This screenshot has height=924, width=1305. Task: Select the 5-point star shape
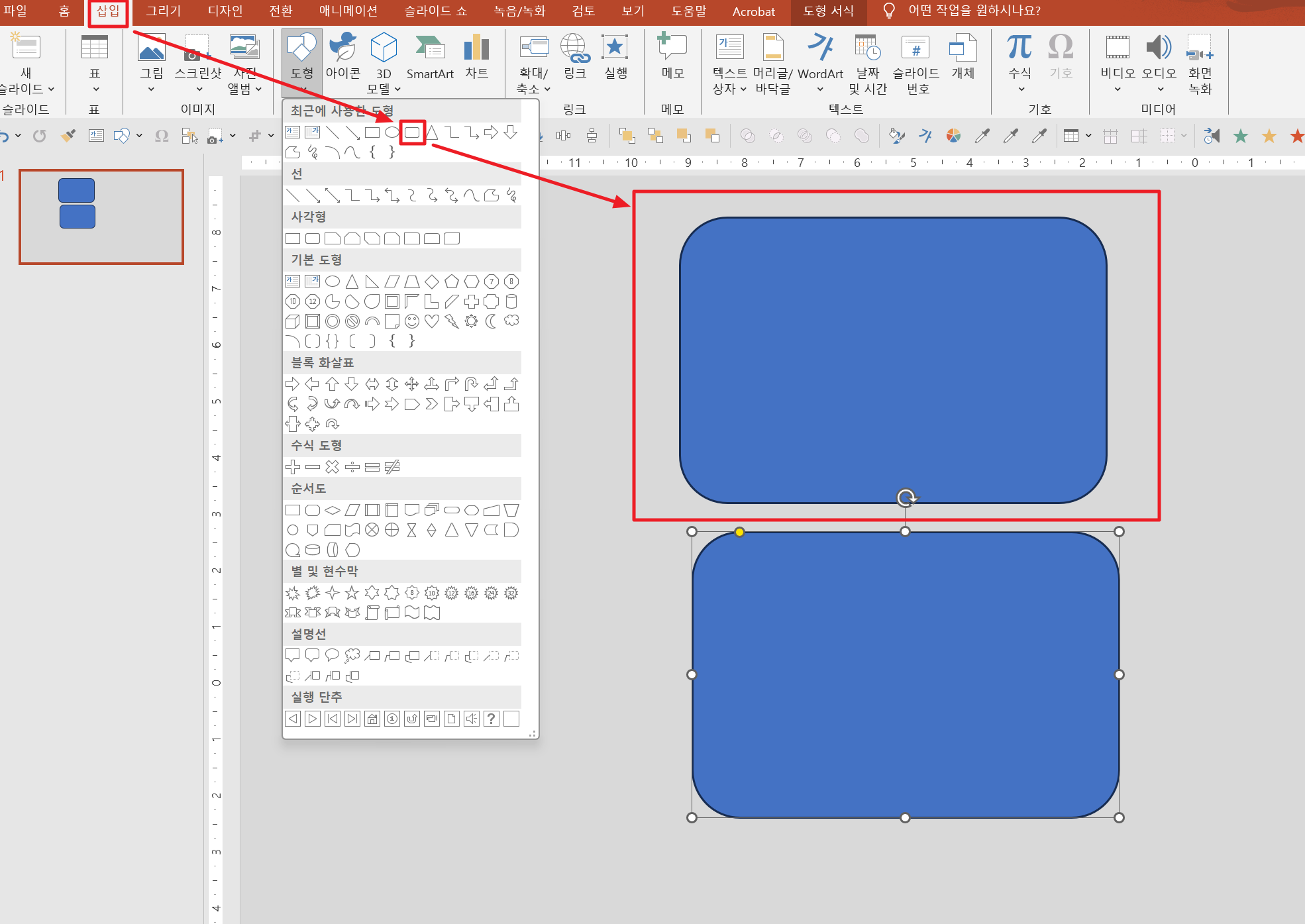coord(352,593)
